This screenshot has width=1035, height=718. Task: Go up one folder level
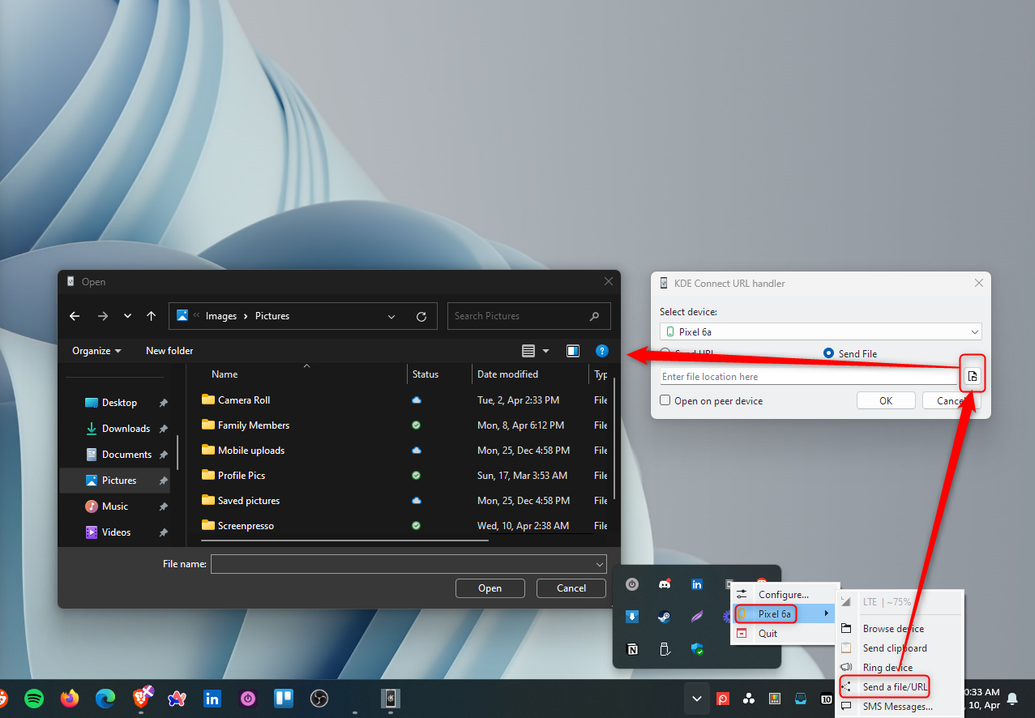[151, 316]
